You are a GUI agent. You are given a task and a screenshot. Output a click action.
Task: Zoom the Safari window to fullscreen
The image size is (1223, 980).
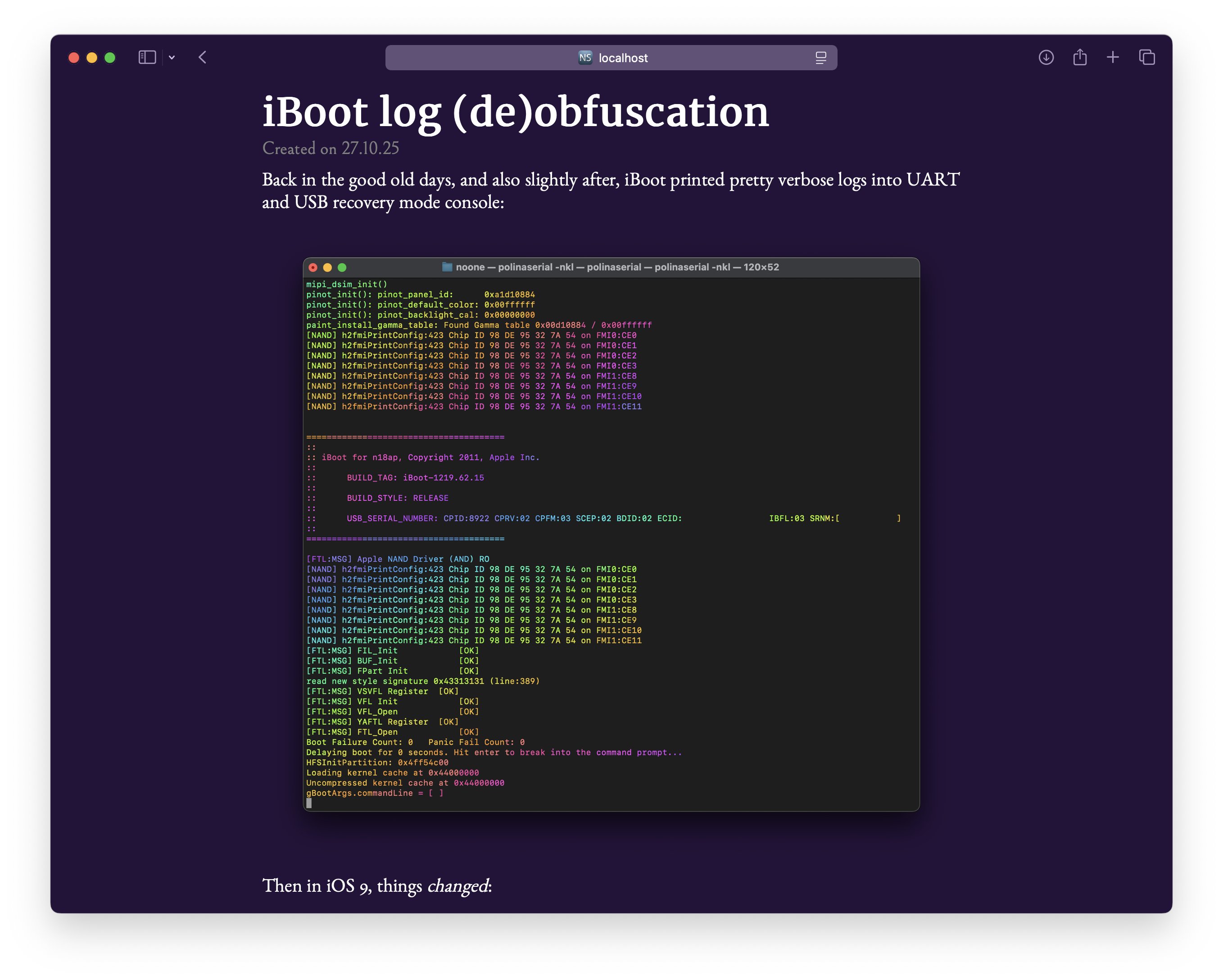click(x=110, y=57)
